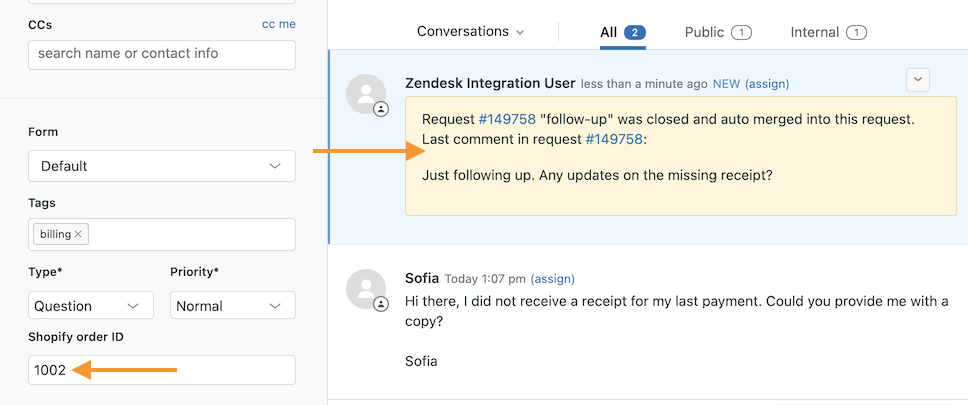
Task: Open the Type dropdown showing Question
Action: (x=91, y=306)
